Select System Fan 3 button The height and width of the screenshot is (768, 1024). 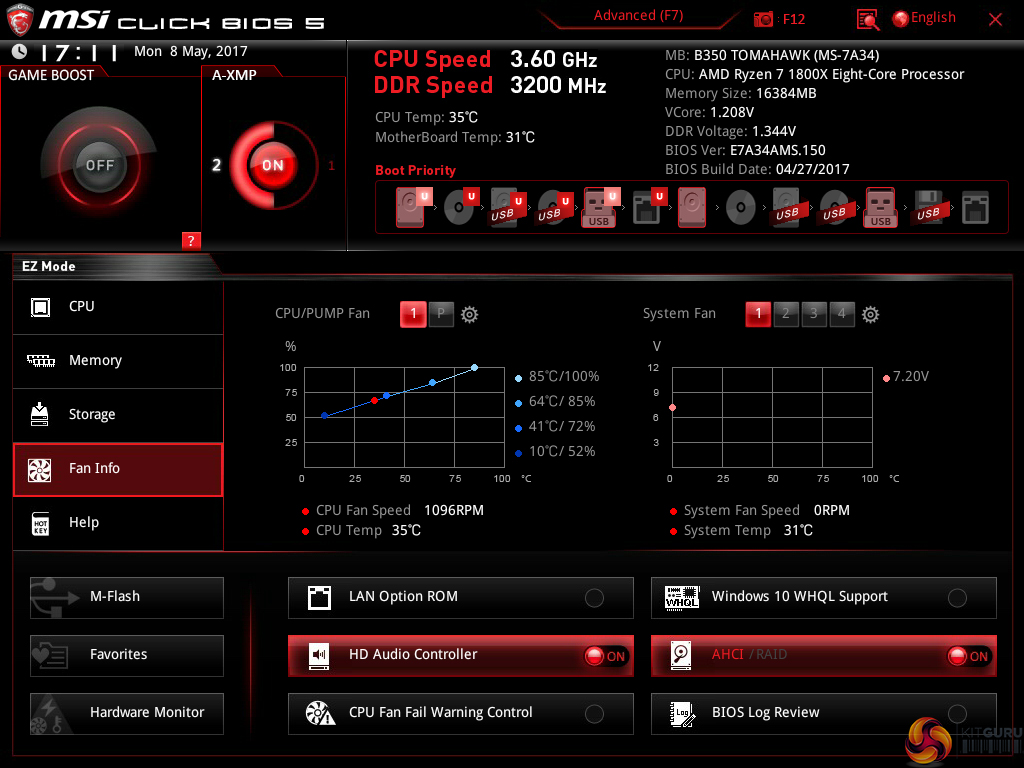814,314
